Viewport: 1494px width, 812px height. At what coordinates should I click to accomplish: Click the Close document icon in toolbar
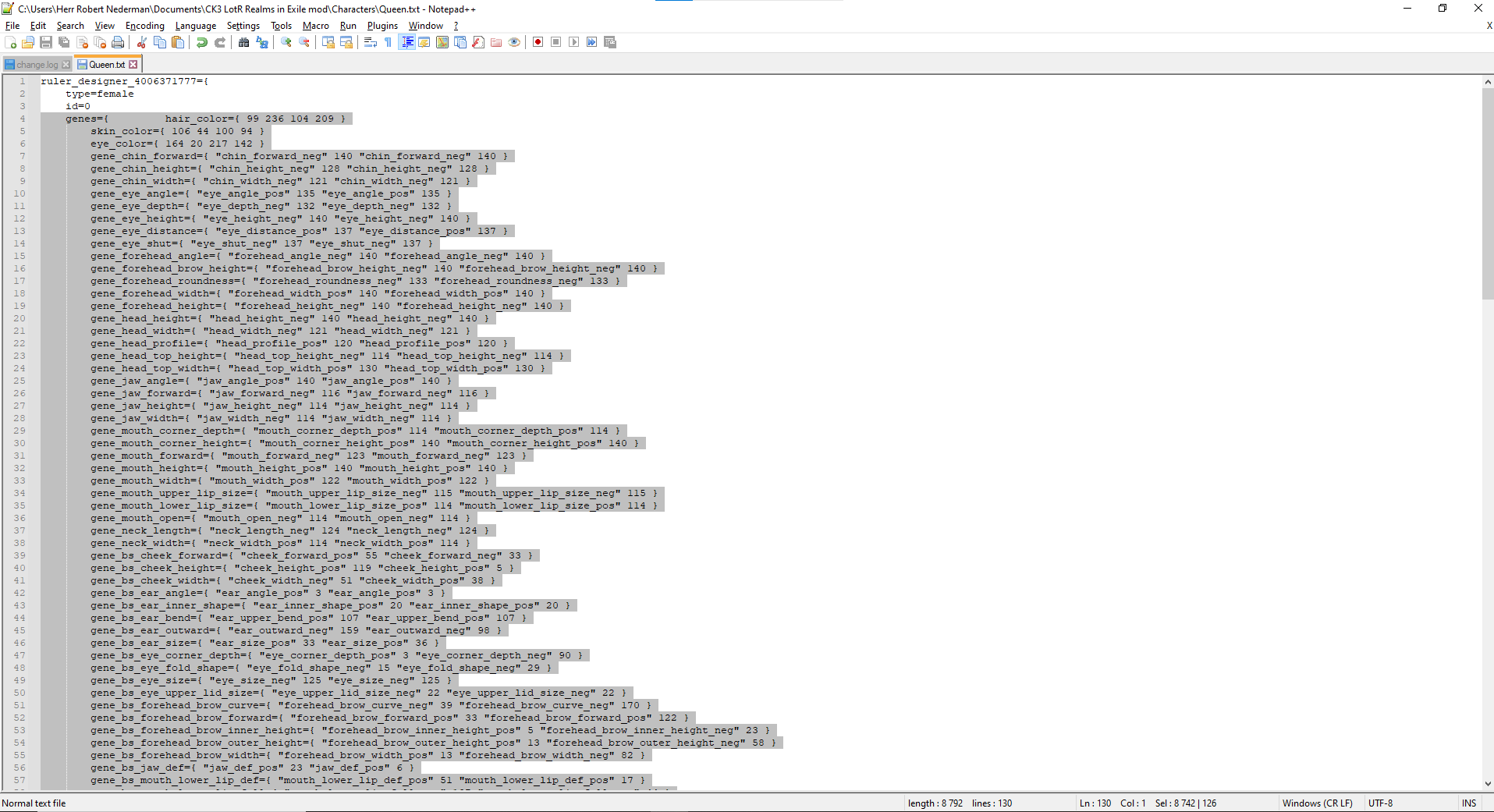coord(82,42)
